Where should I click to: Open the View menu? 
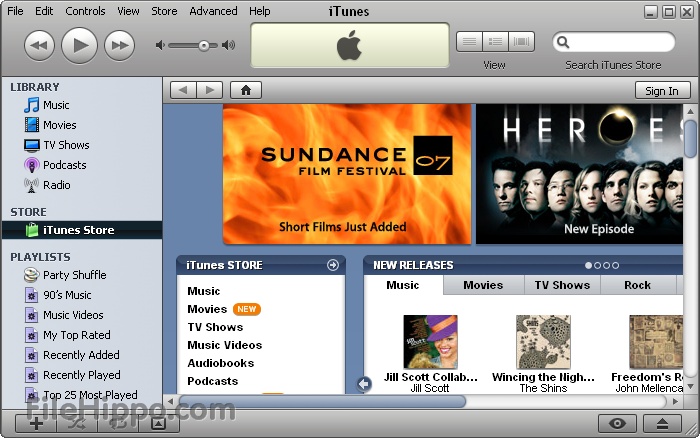[x=128, y=11]
